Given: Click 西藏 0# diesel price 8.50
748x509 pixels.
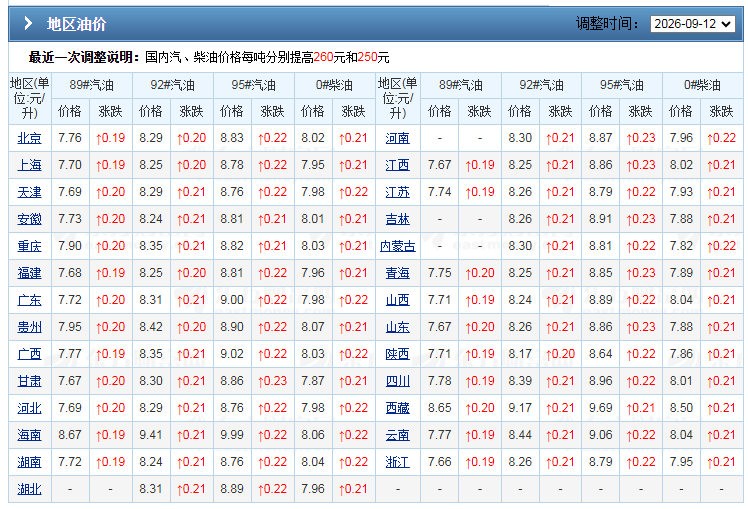Looking at the screenshot, I should click(681, 408).
